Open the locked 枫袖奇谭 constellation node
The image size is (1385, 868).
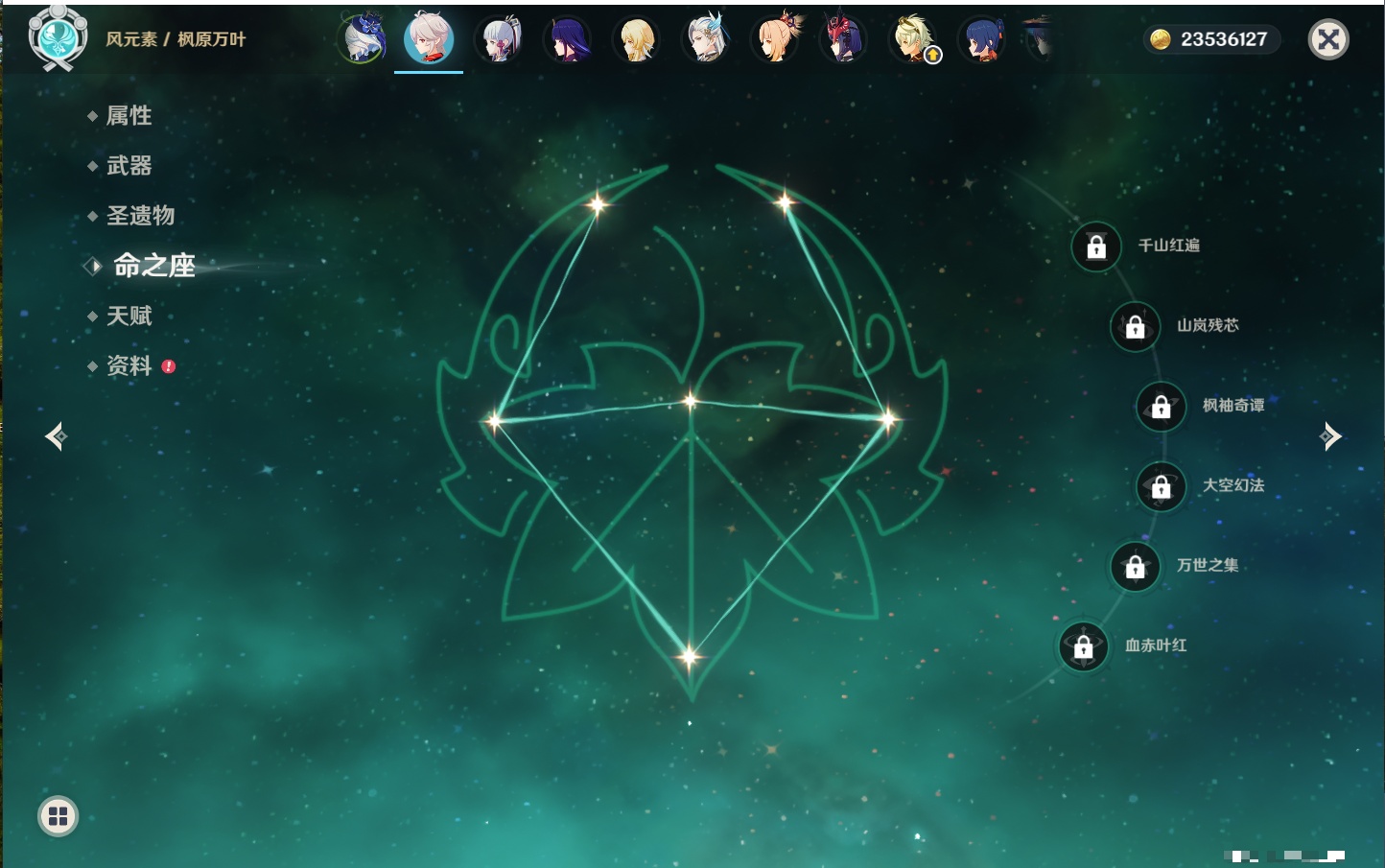[x=1162, y=407]
